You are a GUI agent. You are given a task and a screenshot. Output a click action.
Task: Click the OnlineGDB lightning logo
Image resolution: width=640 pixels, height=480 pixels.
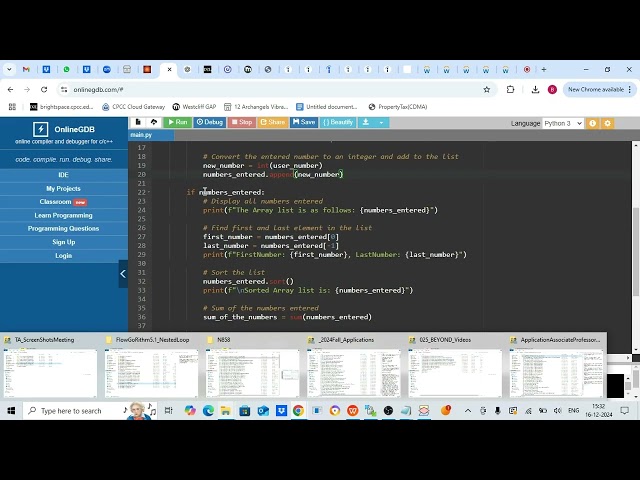point(40,129)
